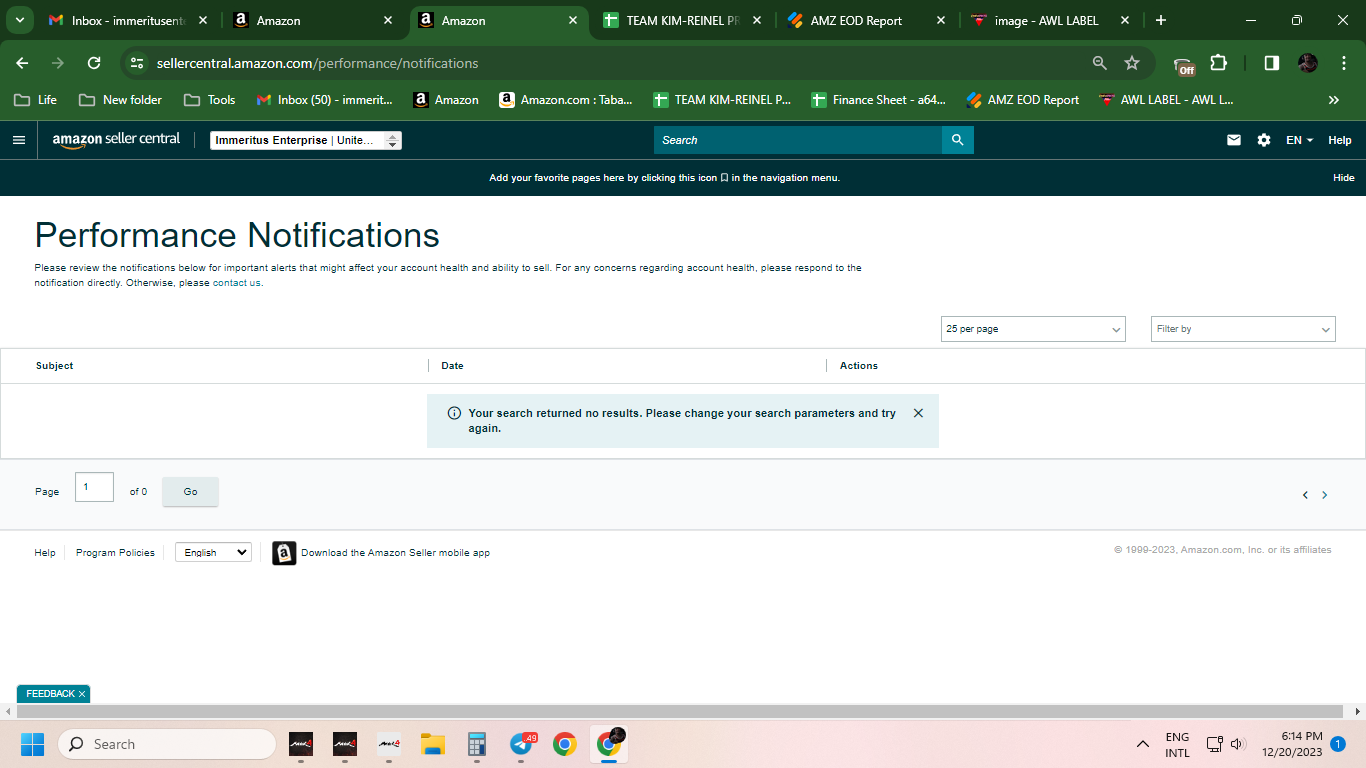The height and width of the screenshot is (768, 1366).
Task: Switch to the image - AWL LABEL tab
Action: [x=1051, y=20]
